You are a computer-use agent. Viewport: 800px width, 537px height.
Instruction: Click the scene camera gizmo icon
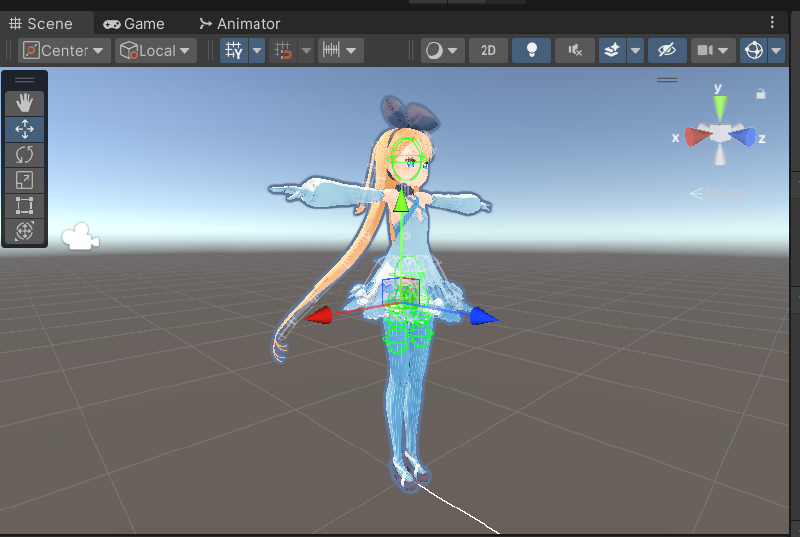[x=80, y=238]
